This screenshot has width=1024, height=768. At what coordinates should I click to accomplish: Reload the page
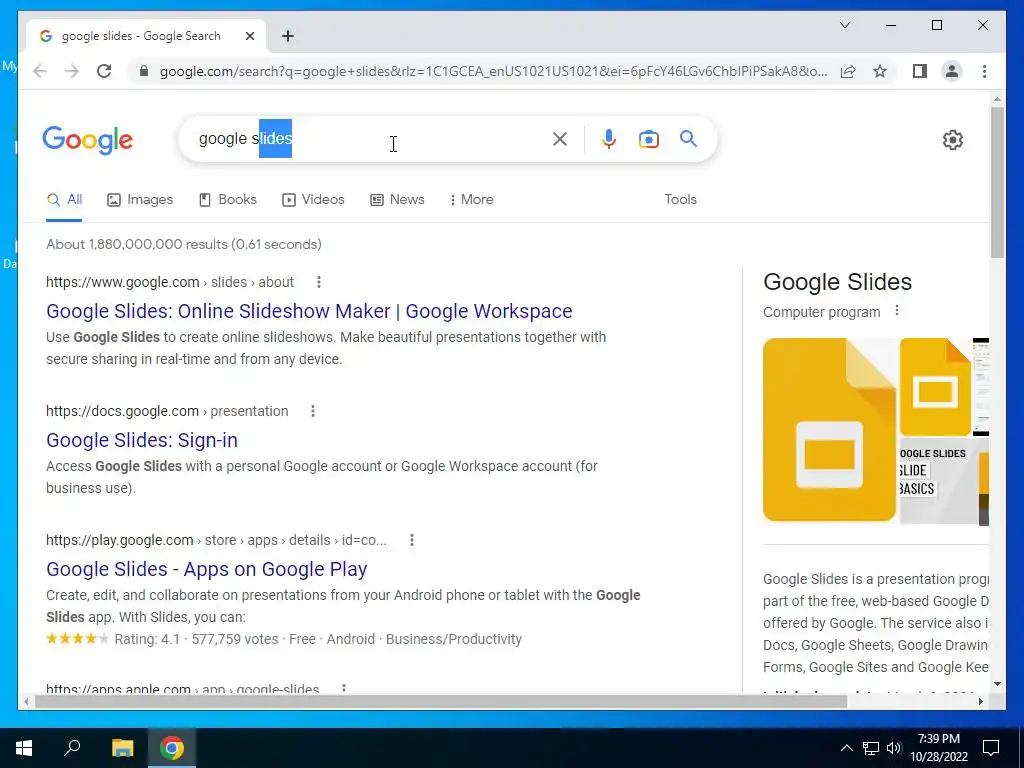tap(104, 71)
